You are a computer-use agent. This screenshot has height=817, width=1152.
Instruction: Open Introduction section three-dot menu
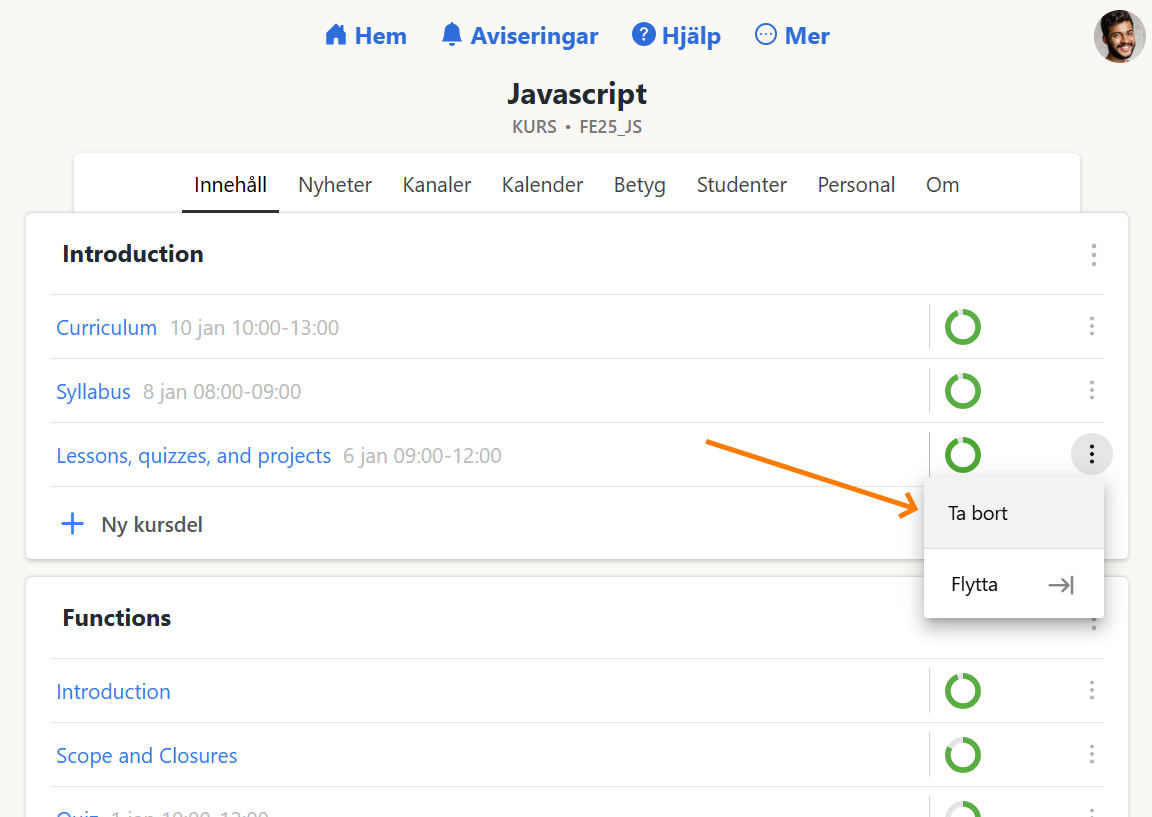[x=1093, y=255]
